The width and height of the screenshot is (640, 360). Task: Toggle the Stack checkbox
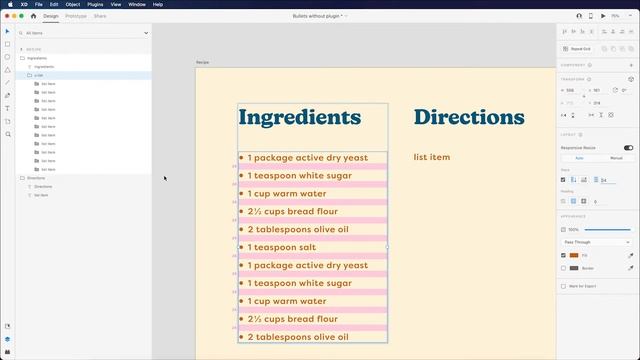(563, 180)
